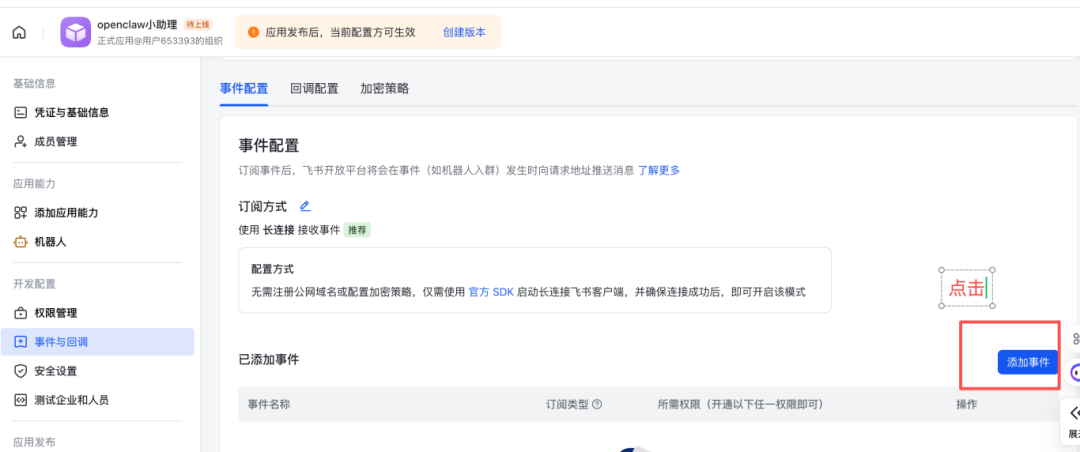Image resolution: width=1080 pixels, height=452 pixels.
Task: Click the 待上线 status tag
Action: (198, 25)
